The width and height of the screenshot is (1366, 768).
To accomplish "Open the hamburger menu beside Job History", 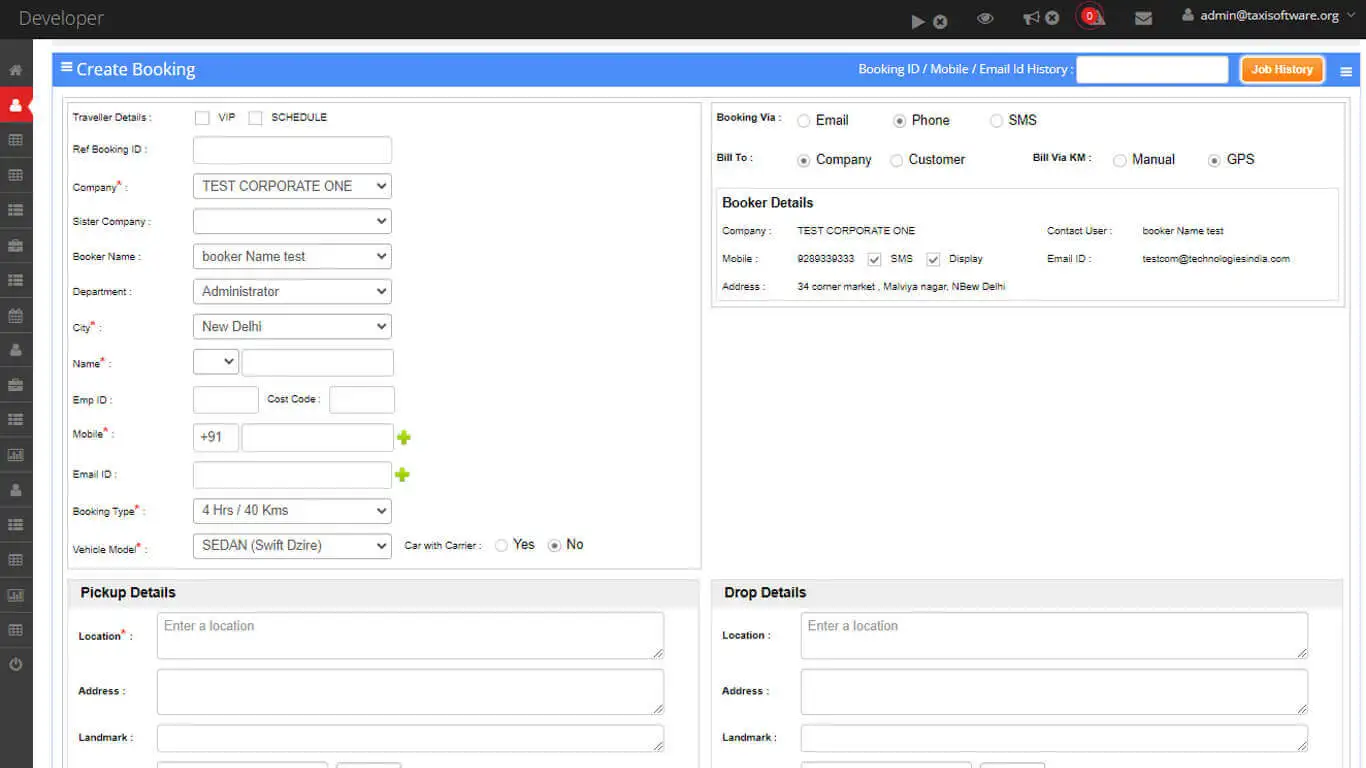I will [x=1346, y=72].
